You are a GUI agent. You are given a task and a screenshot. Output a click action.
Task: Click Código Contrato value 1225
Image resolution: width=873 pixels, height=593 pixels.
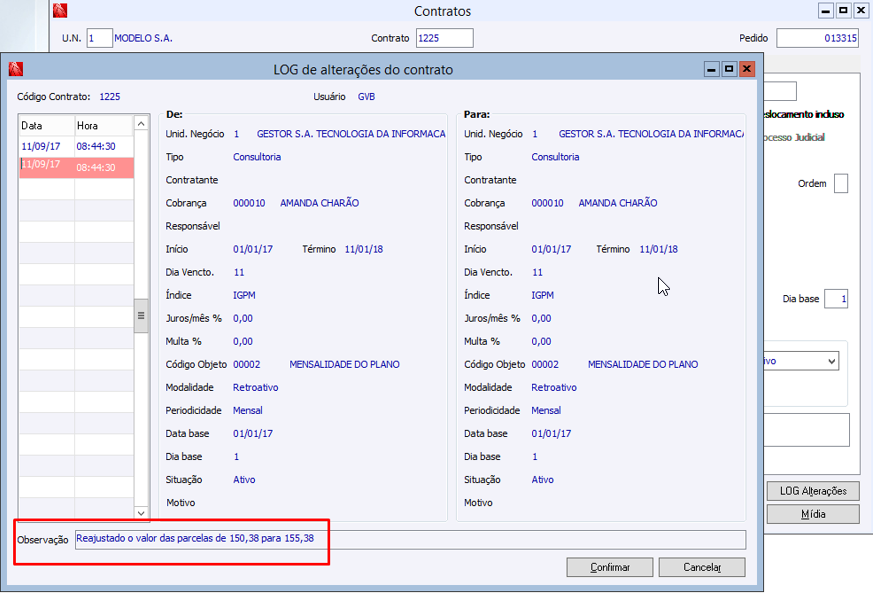point(110,96)
